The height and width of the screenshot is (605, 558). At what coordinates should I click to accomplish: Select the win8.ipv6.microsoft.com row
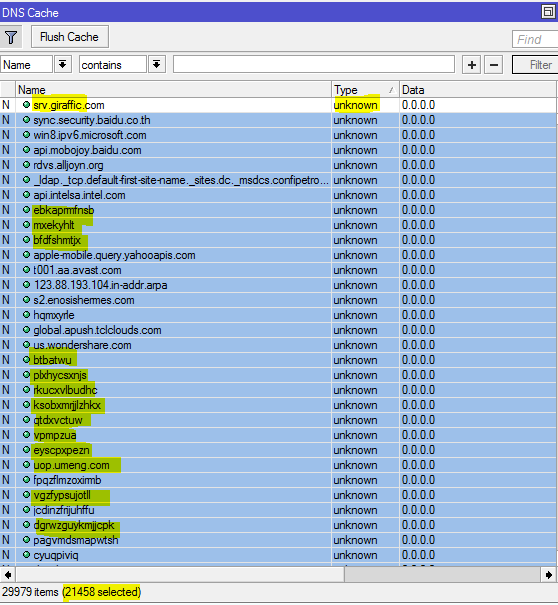pos(279,135)
